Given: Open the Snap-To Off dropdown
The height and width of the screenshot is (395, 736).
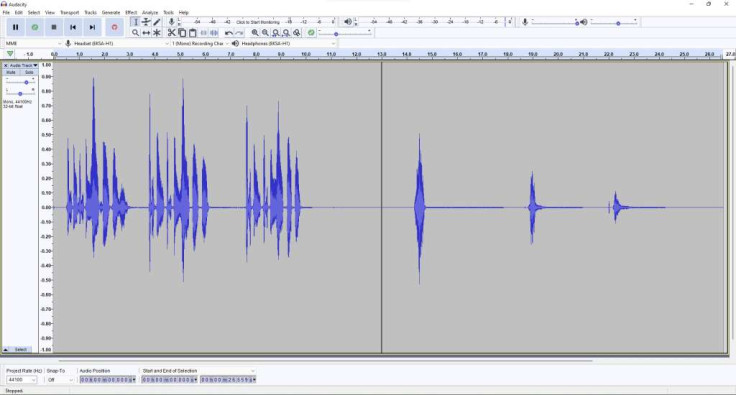Looking at the screenshot, I should click(60, 380).
